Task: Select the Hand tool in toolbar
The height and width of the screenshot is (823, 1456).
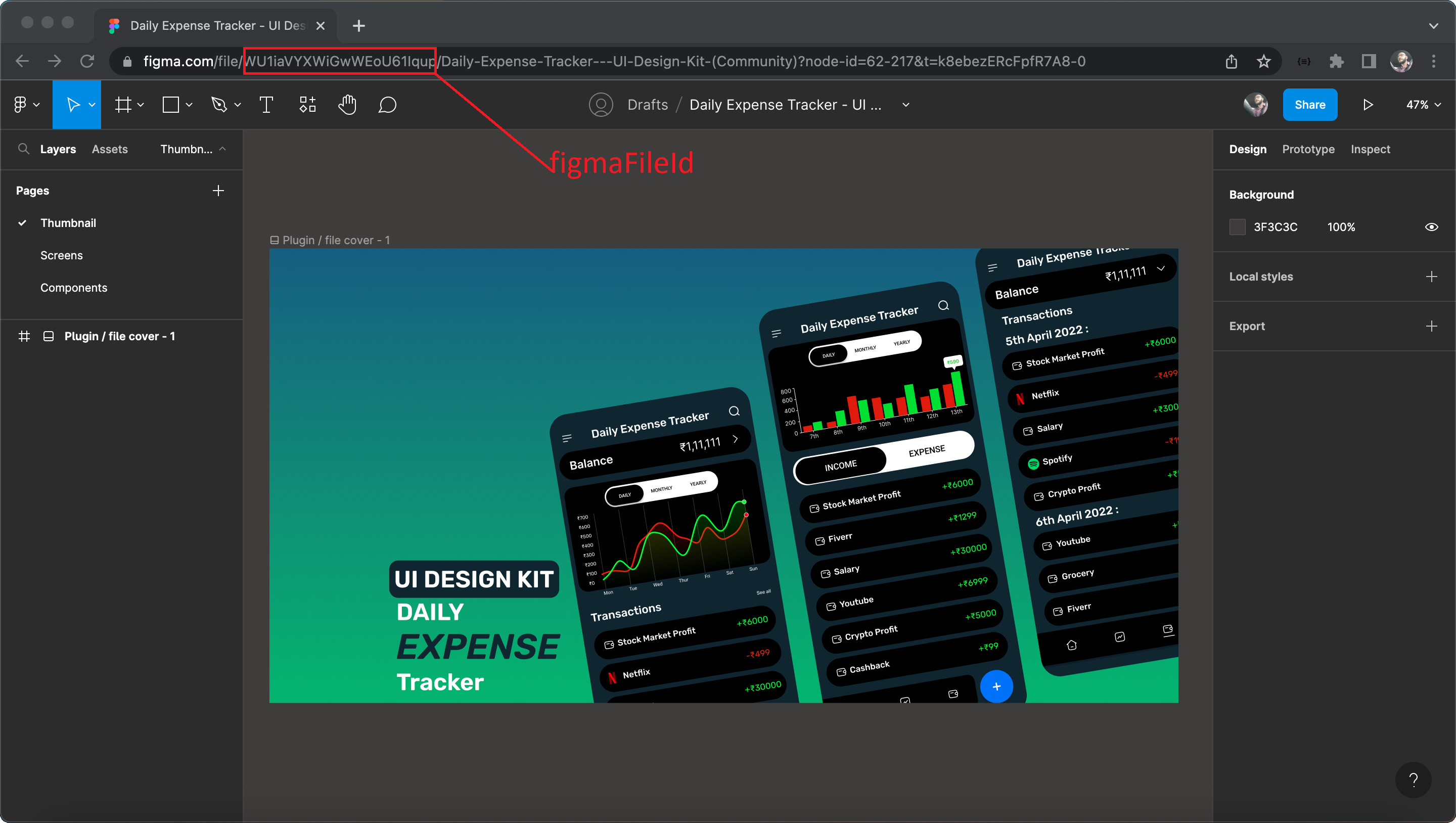Action: (x=347, y=105)
